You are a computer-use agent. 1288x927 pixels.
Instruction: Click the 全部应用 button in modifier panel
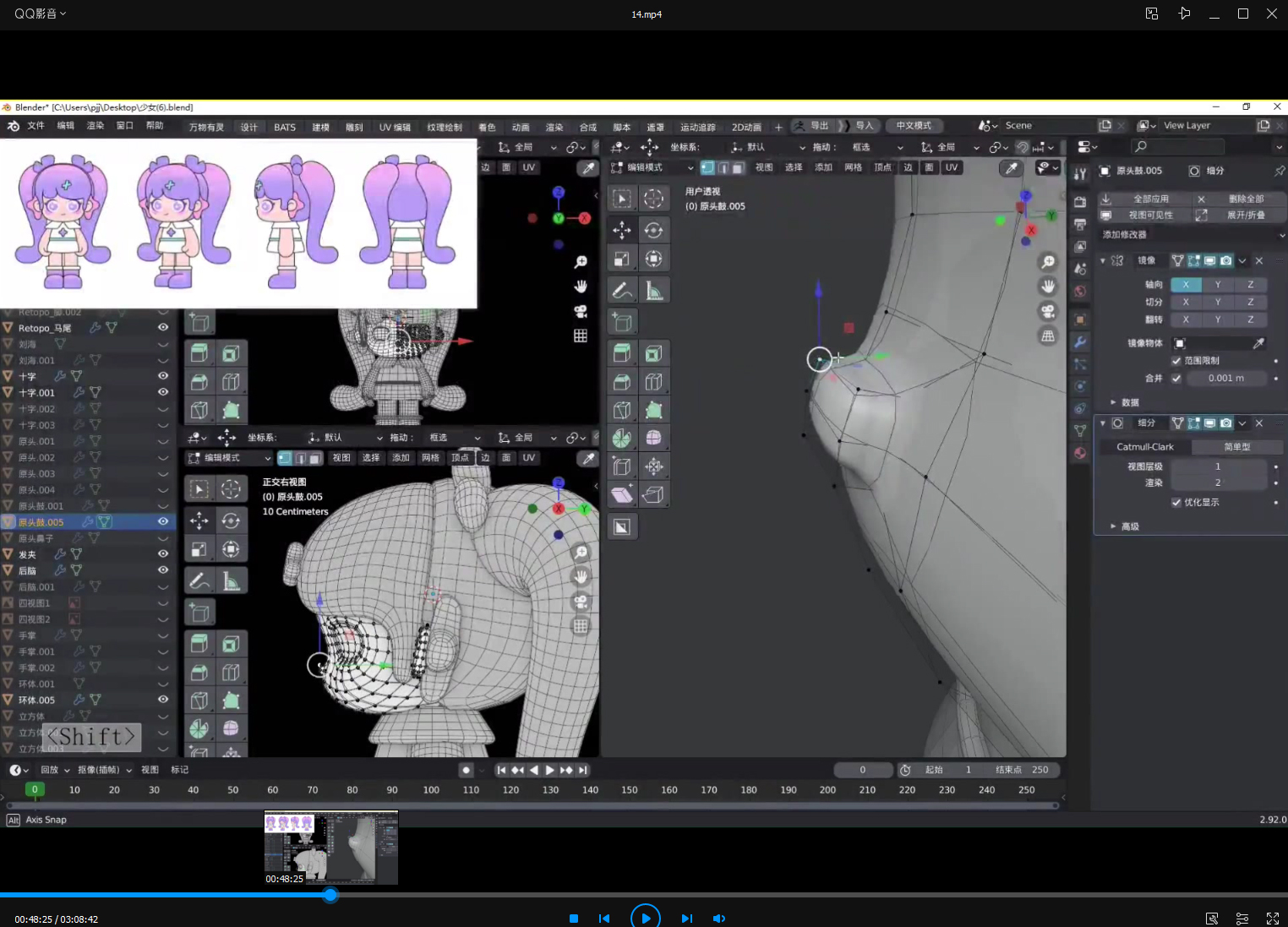coord(1149,199)
